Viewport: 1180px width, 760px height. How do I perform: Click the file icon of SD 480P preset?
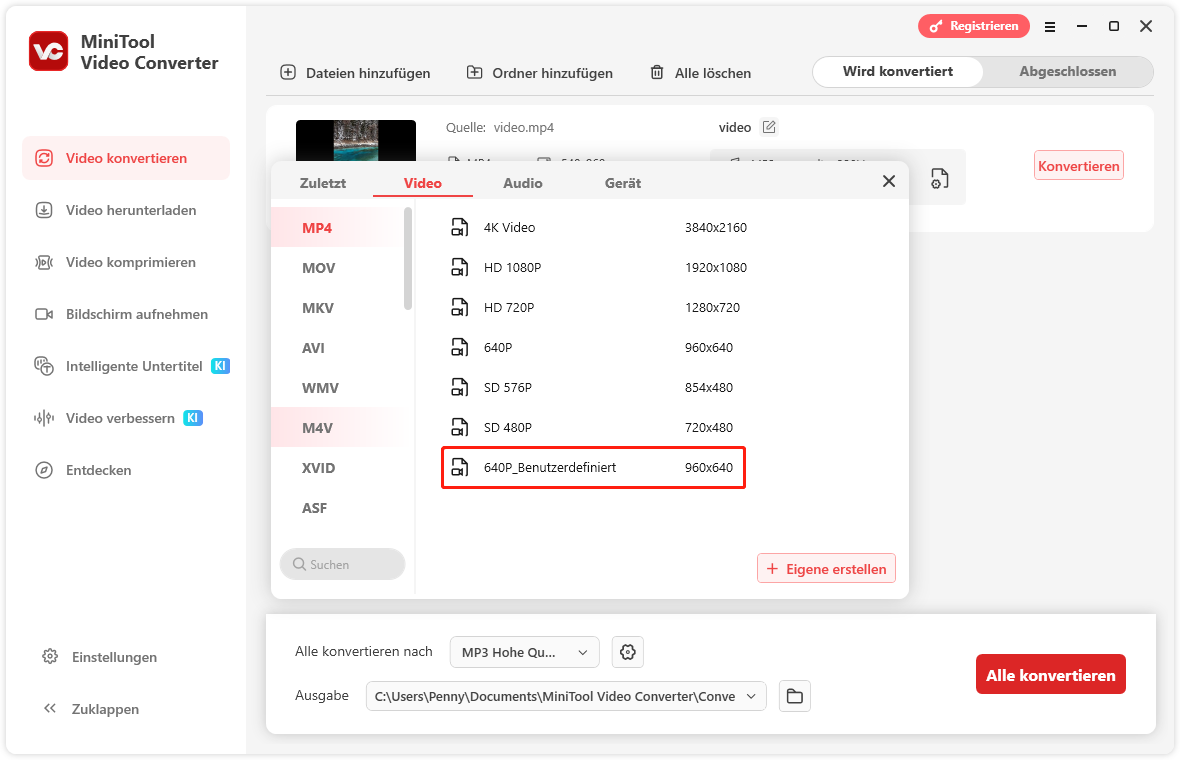[459, 427]
